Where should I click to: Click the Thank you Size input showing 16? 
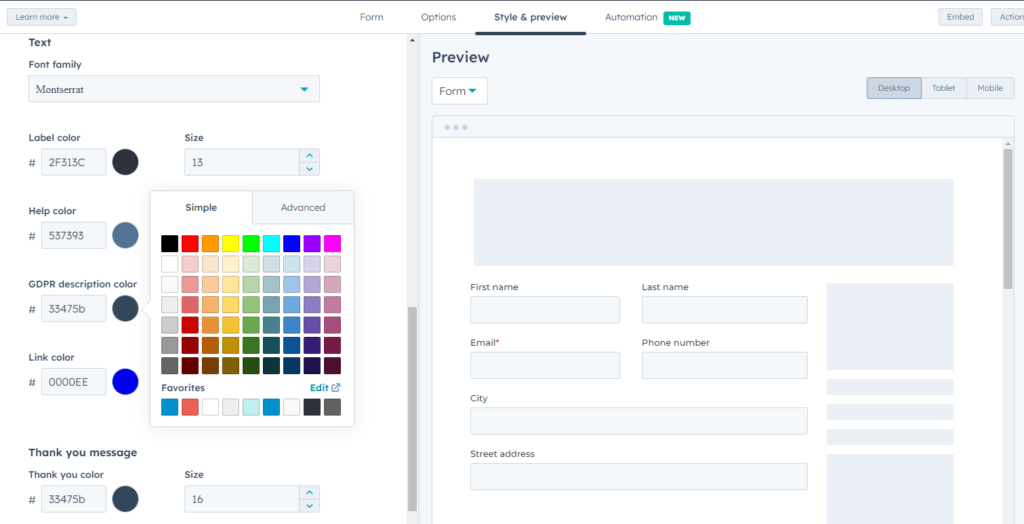tap(242, 499)
